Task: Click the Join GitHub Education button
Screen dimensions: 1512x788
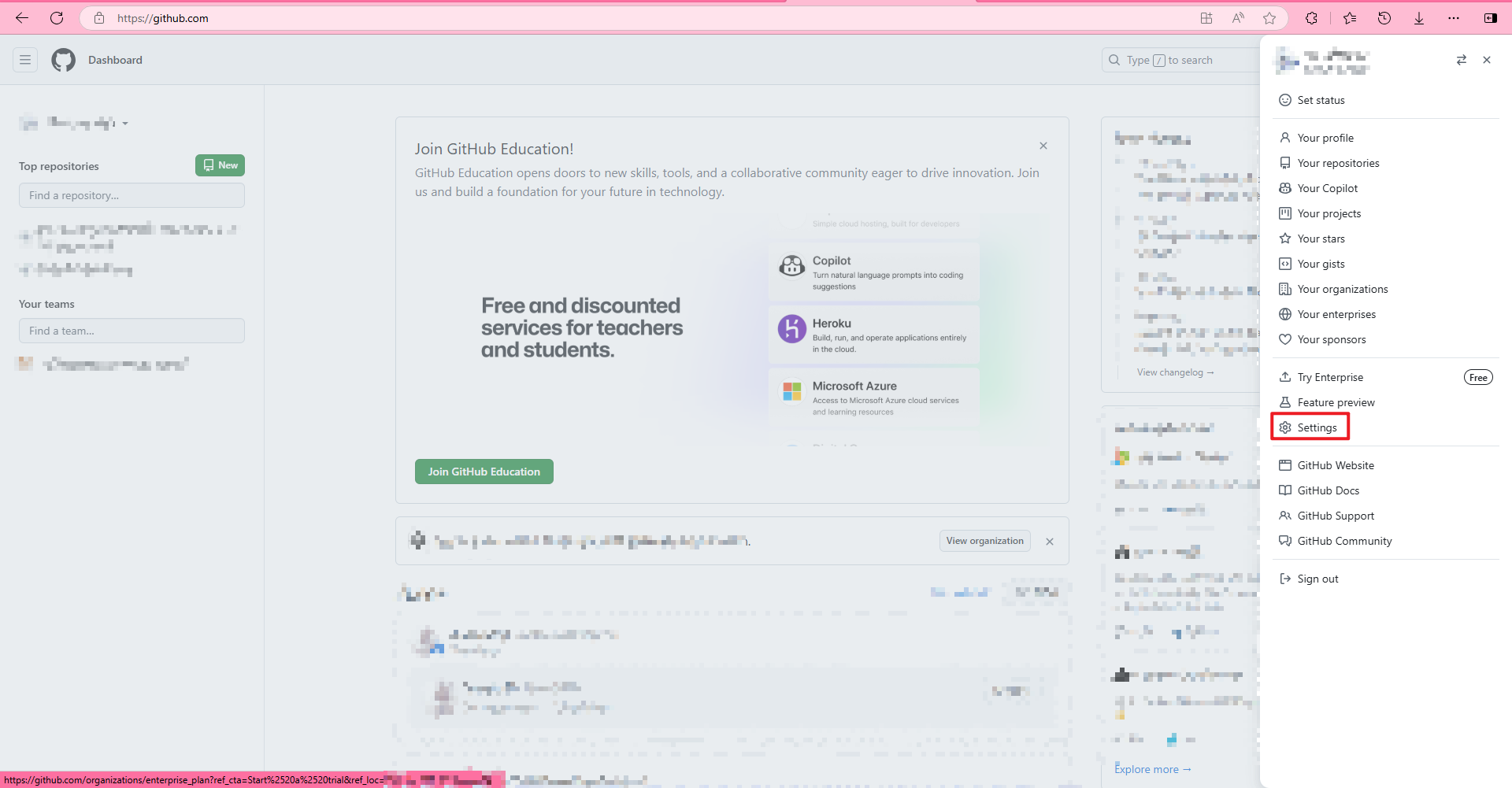Action: pos(484,472)
